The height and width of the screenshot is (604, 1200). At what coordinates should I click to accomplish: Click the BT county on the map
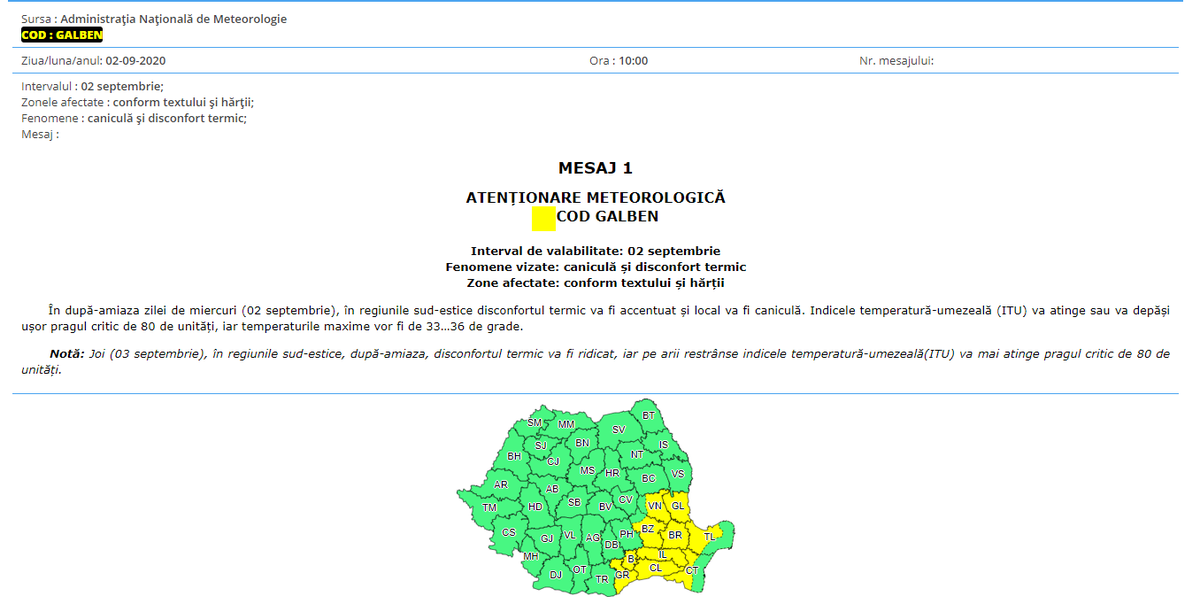point(648,416)
